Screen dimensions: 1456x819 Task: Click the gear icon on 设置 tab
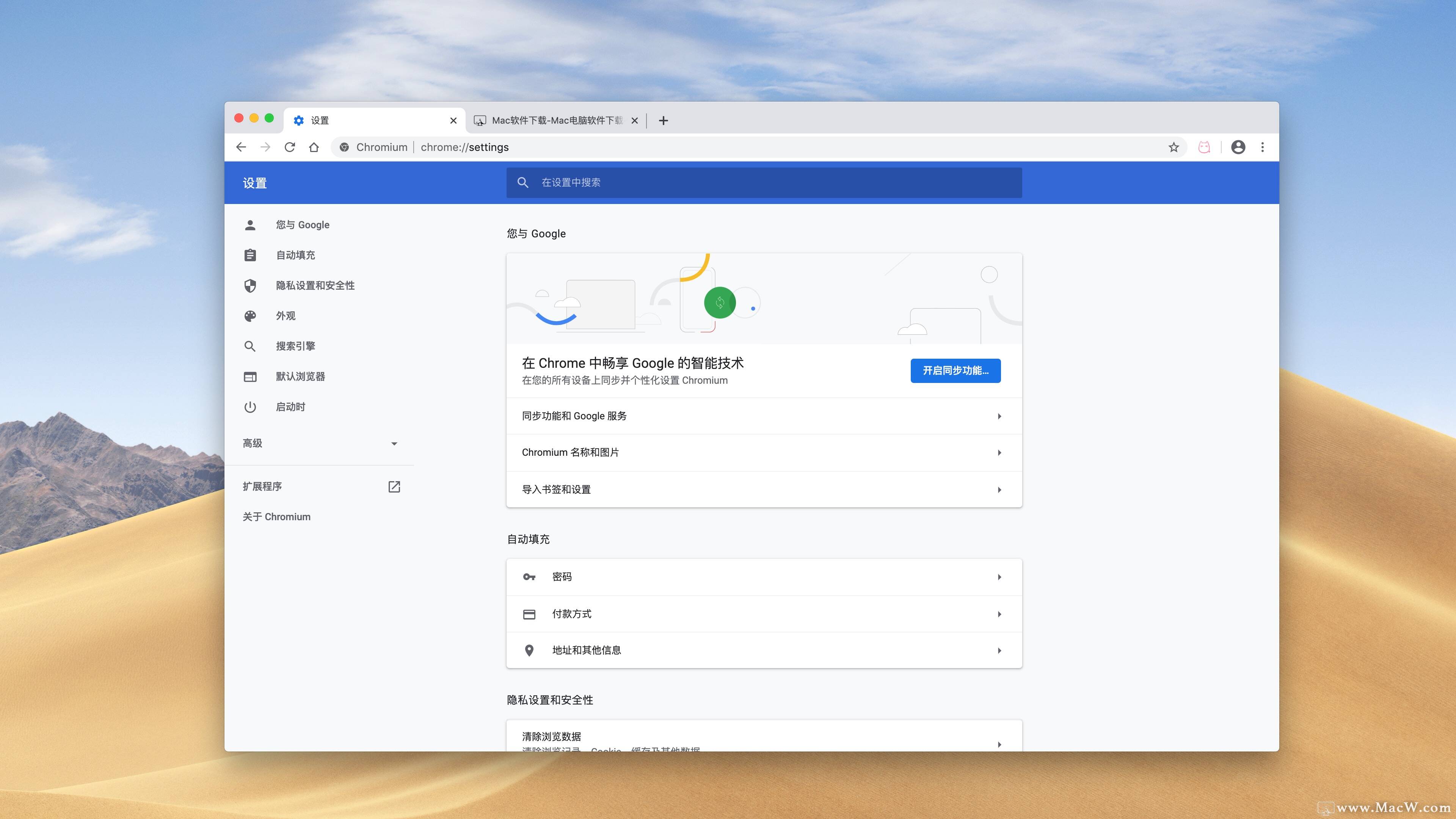[x=299, y=121]
